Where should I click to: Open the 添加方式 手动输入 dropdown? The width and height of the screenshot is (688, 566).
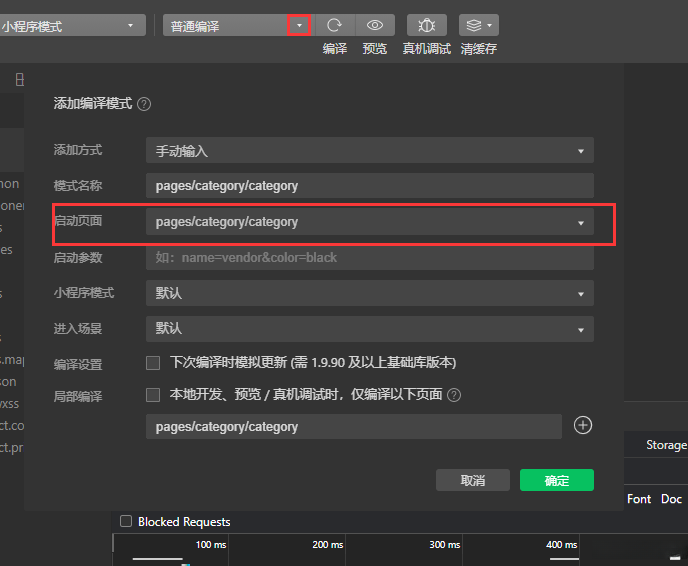pyautogui.click(x=369, y=150)
